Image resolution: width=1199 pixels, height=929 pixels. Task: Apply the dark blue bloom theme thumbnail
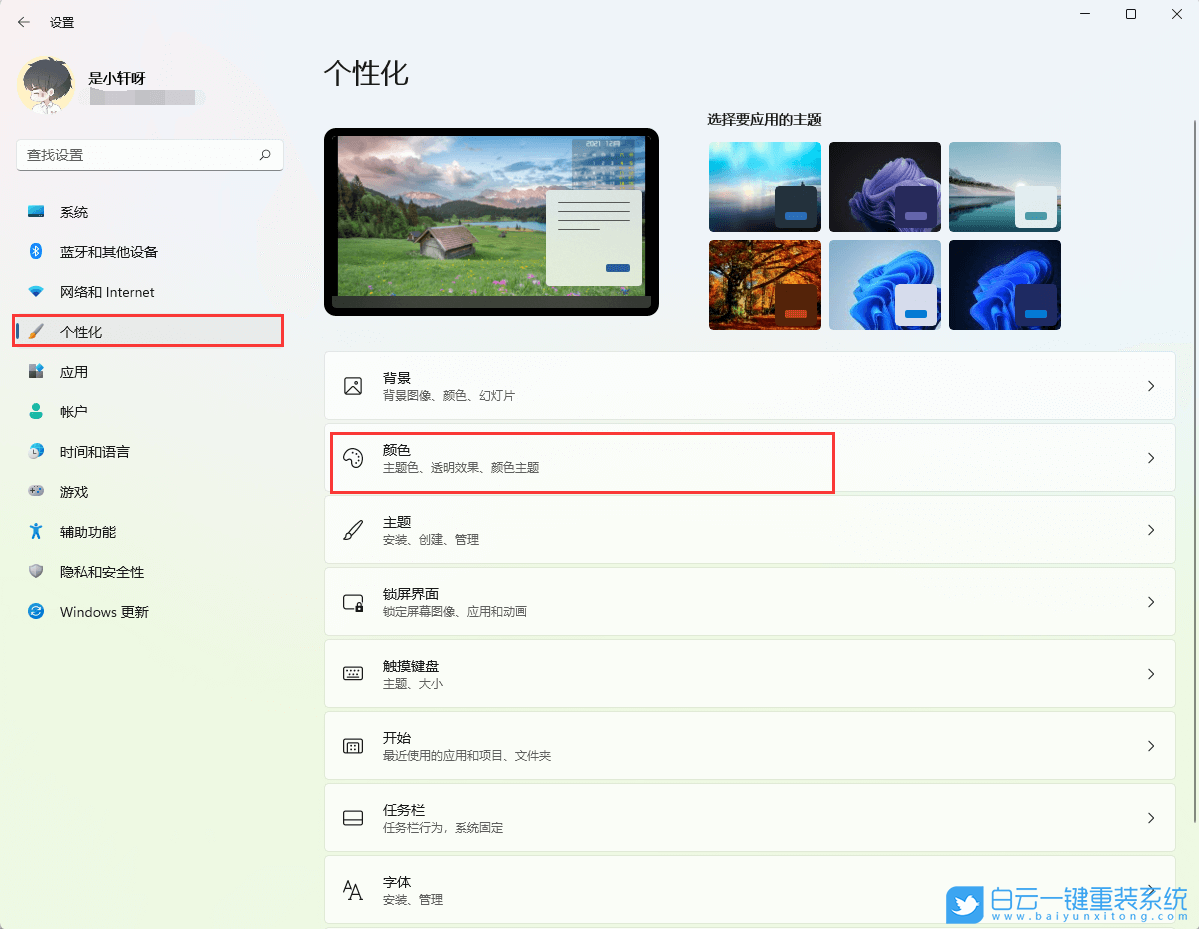pos(1005,285)
